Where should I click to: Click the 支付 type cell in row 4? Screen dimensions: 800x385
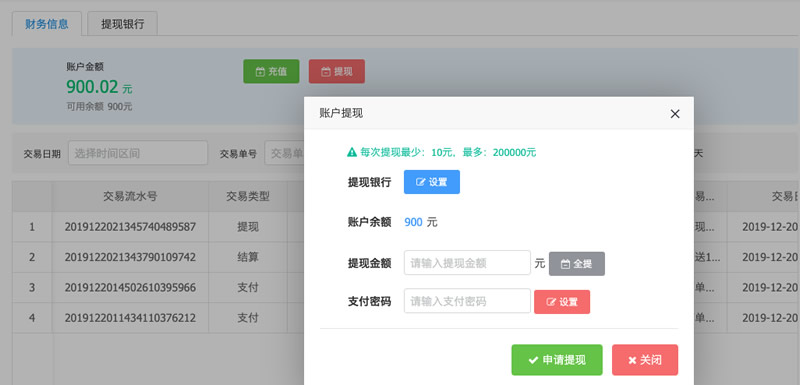248,318
